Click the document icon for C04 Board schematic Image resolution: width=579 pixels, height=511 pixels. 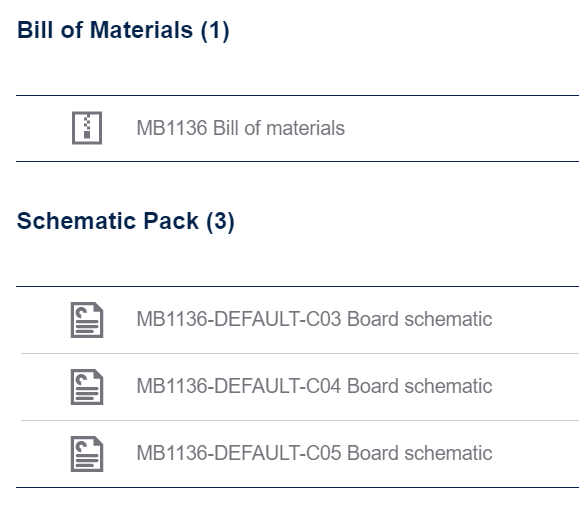[87, 387]
